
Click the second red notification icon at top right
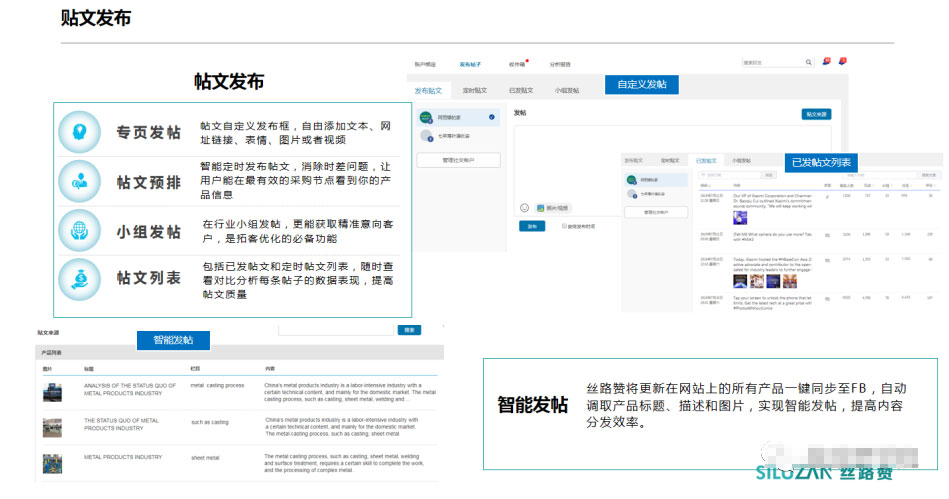tap(842, 62)
